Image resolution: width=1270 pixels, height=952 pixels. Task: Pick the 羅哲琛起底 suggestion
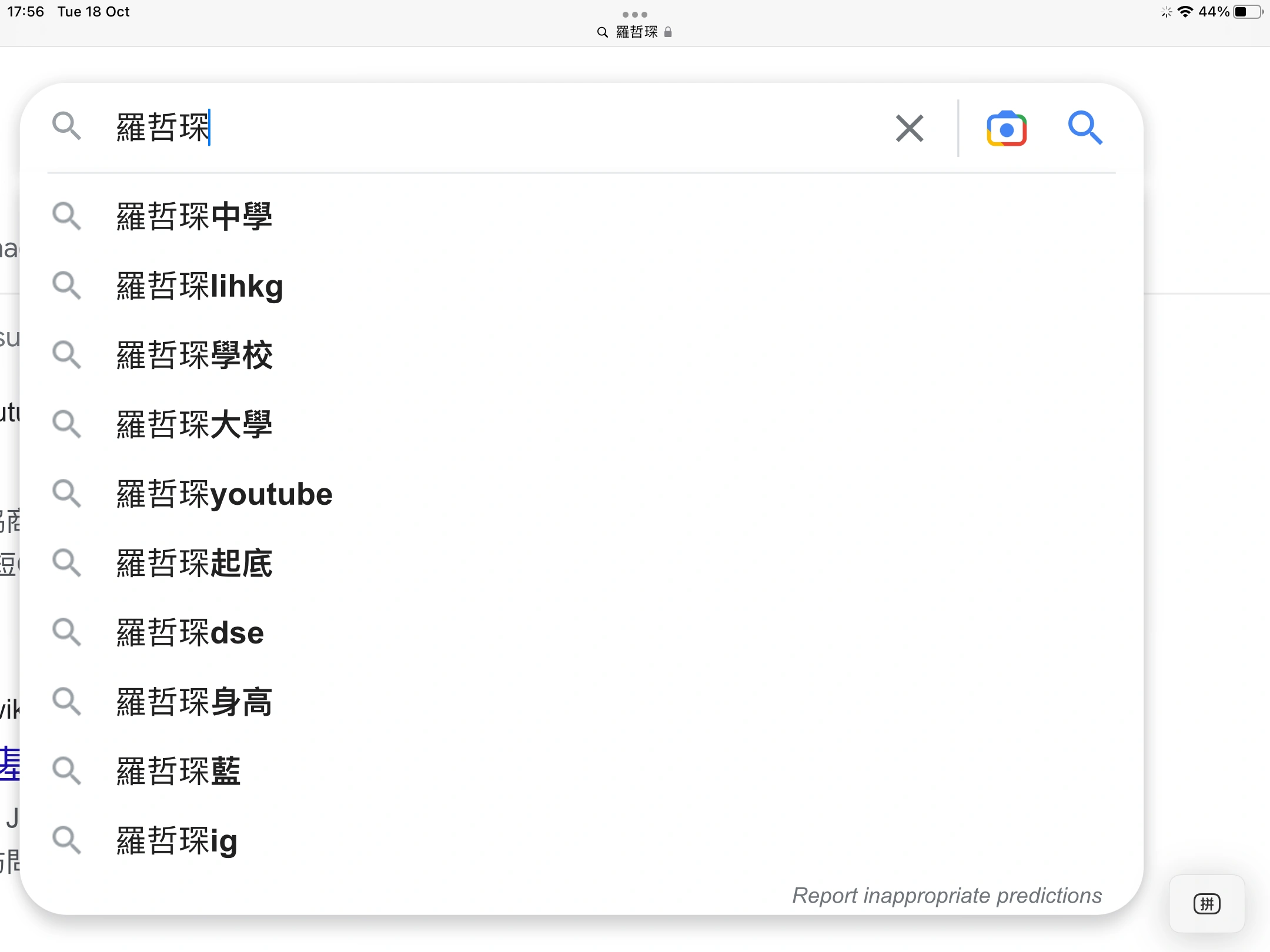point(194,563)
